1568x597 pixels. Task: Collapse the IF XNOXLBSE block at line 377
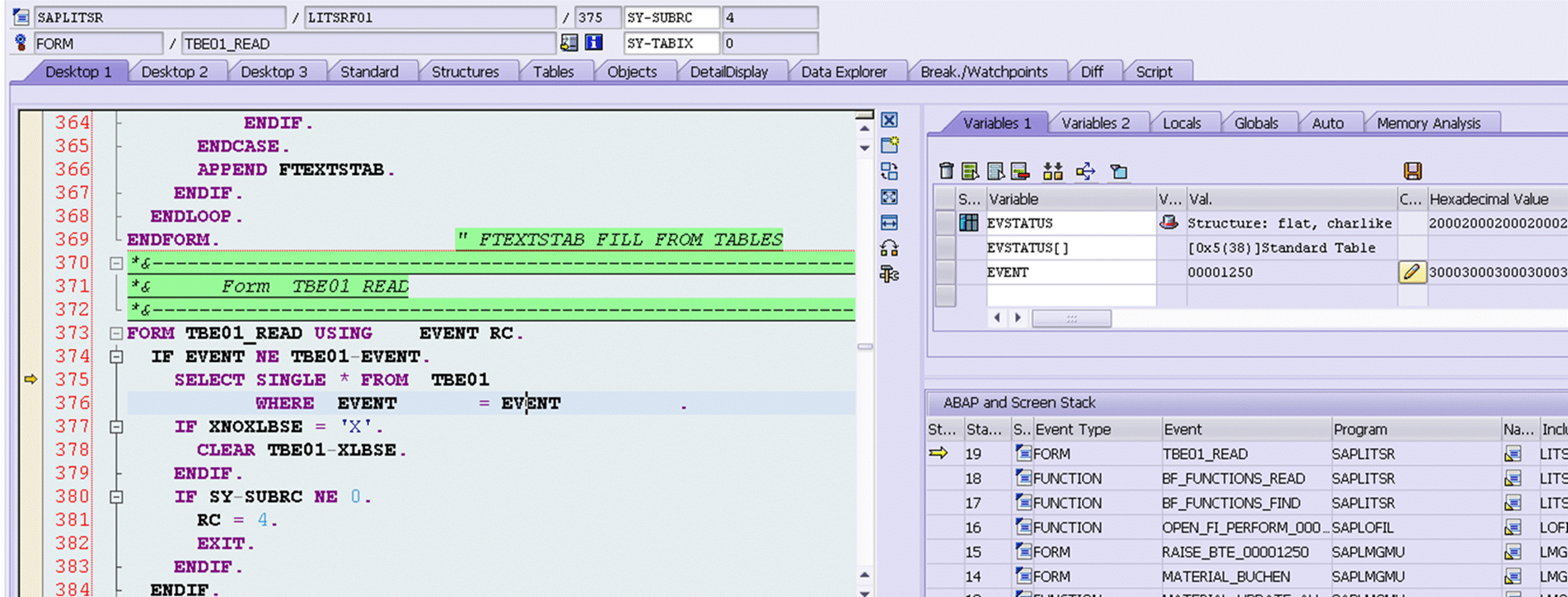tap(116, 427)
